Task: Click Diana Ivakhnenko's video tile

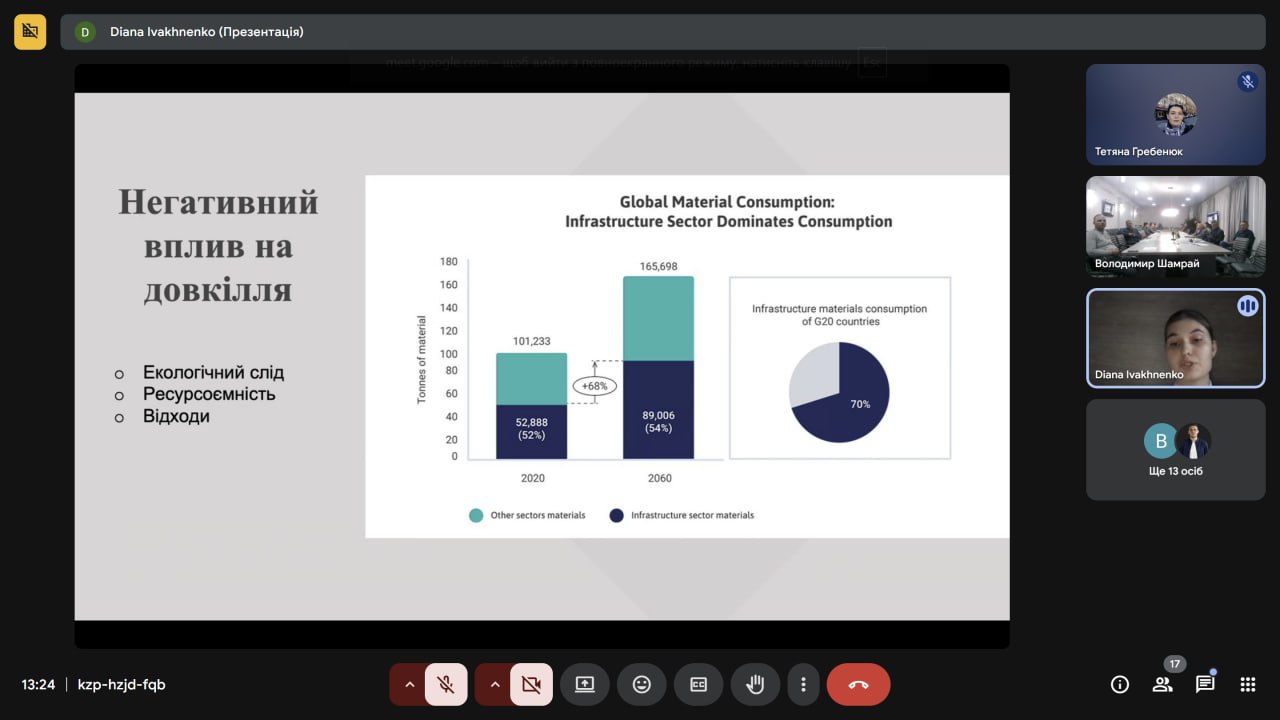Action: point(1175,338)
